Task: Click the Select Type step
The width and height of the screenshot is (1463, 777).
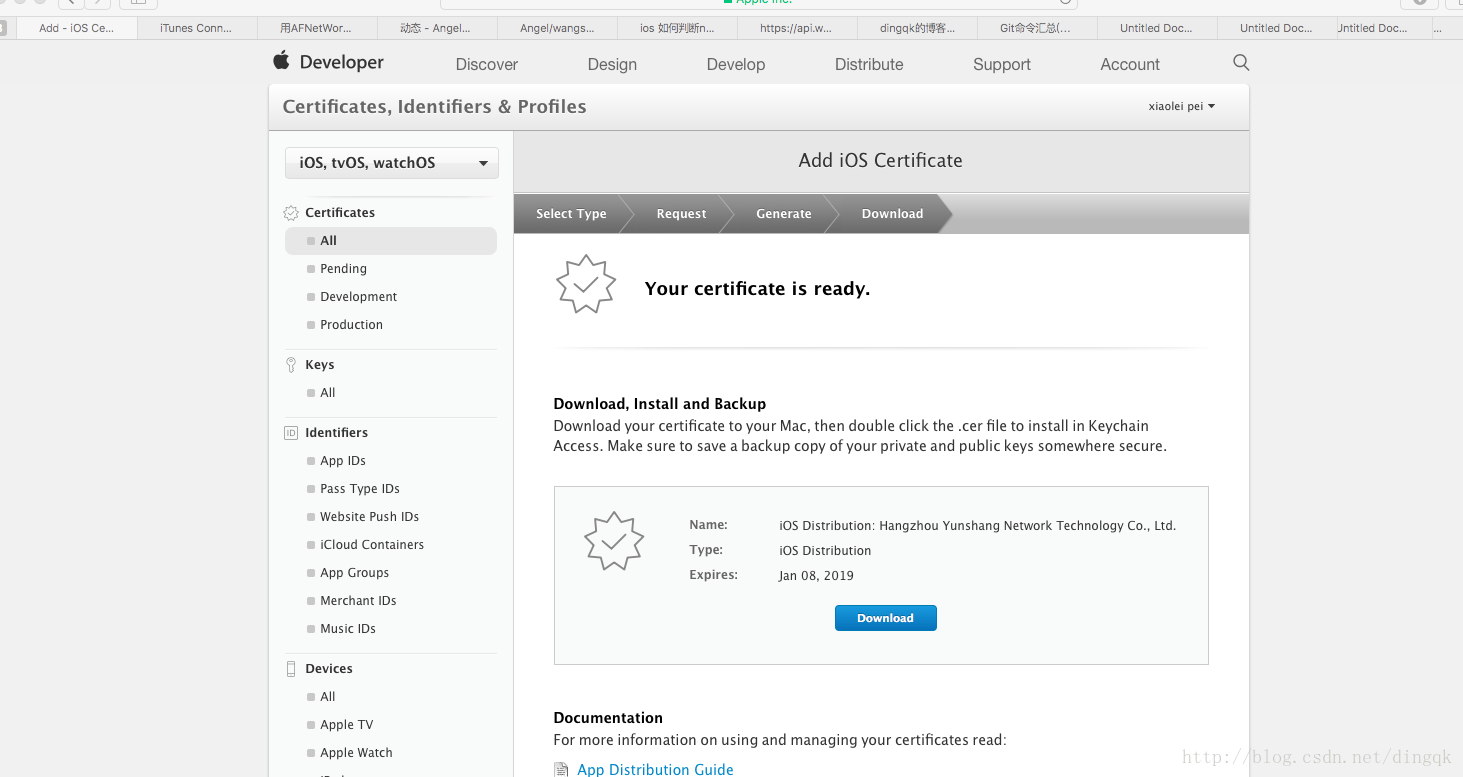Action: click(571, 214)
